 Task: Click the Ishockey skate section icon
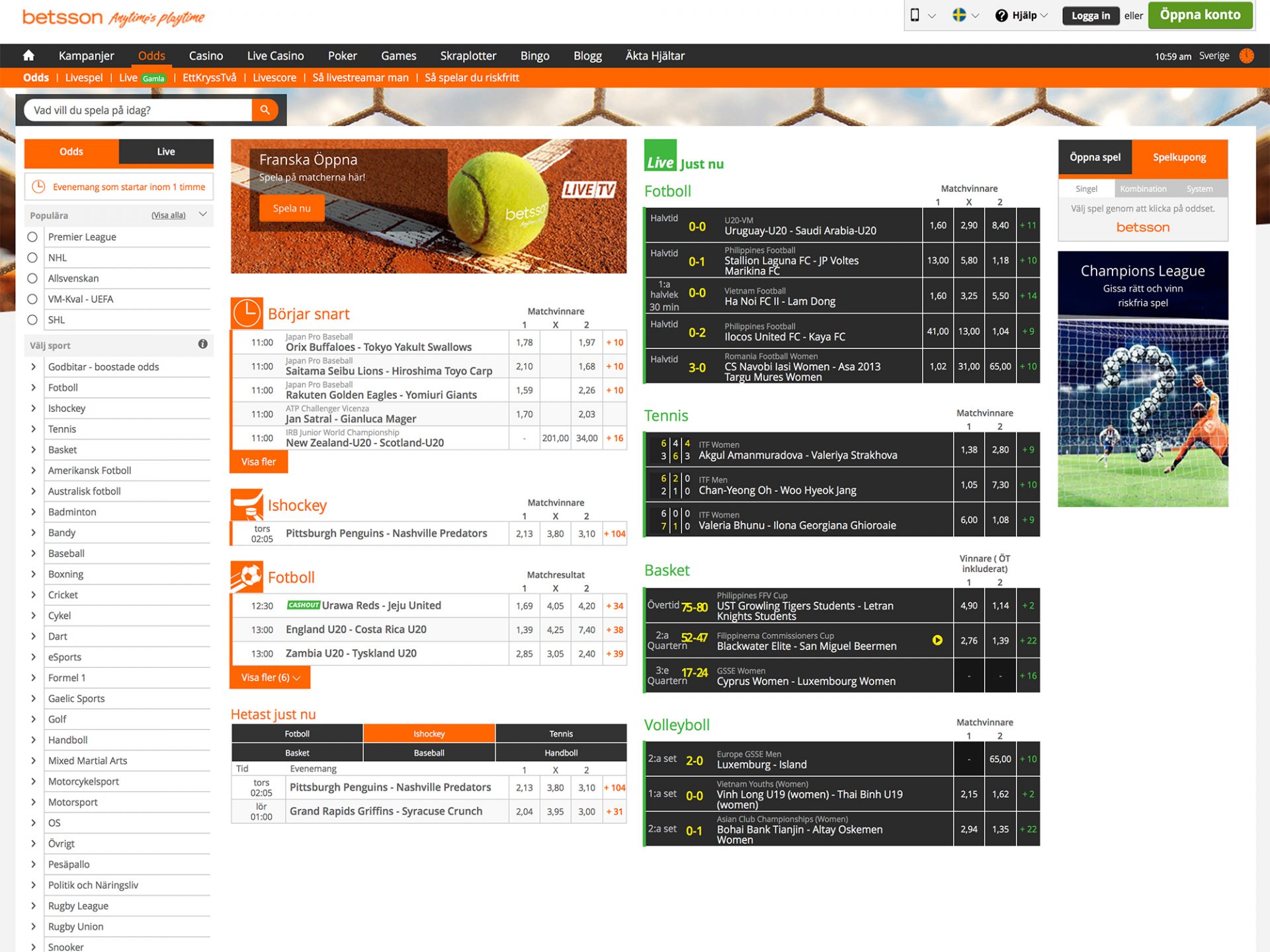(247, 504)
